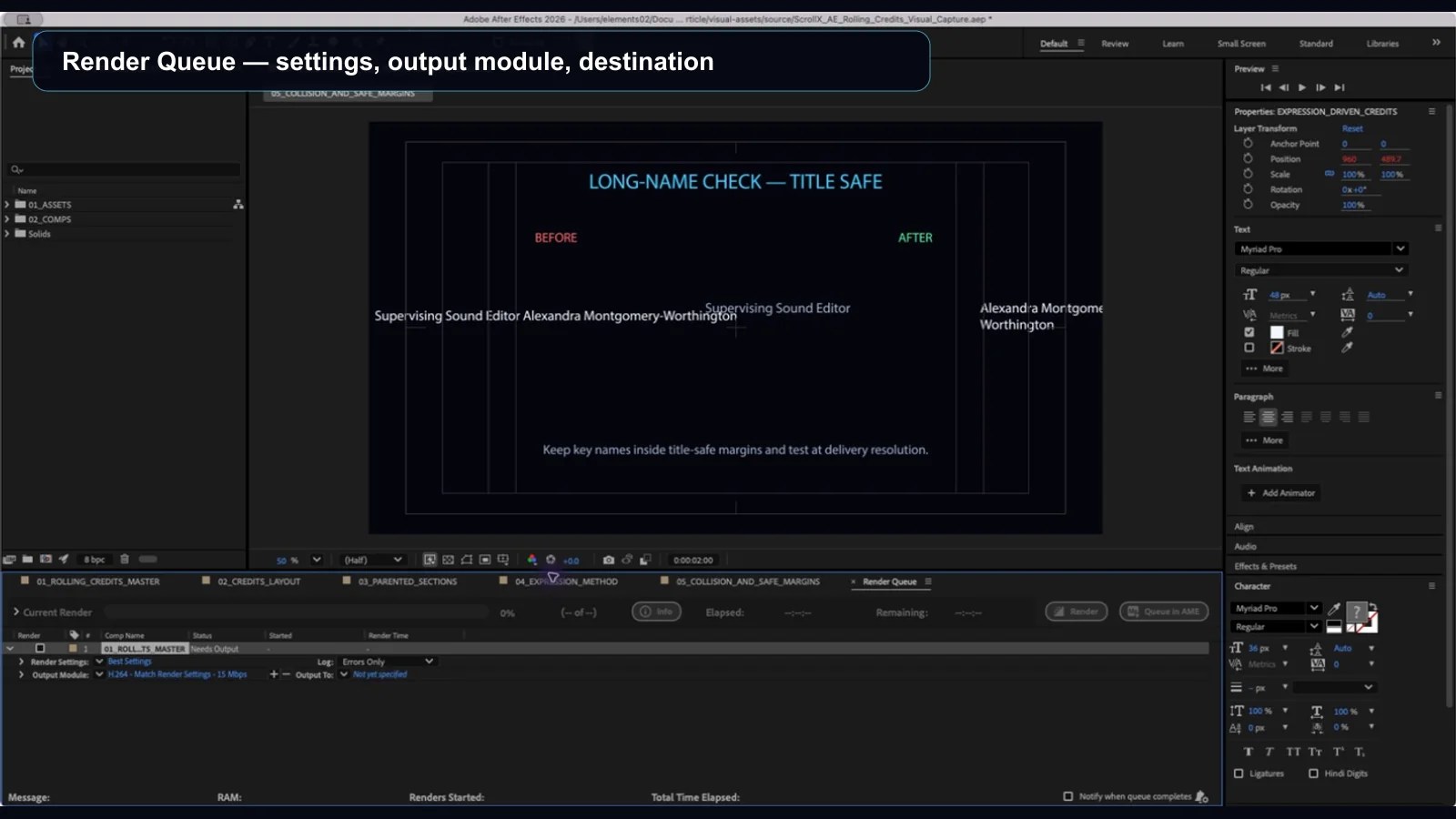The height and width of the screenshot is (819, 1456).
Task: Click the white Fill color swatch
Action: pyautogui.click(x=1277, y=332)
